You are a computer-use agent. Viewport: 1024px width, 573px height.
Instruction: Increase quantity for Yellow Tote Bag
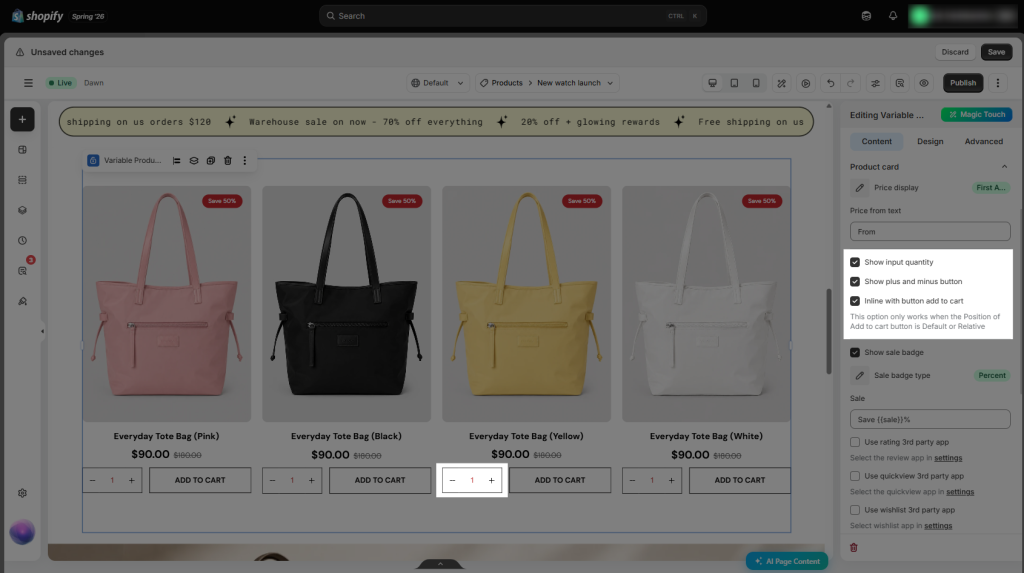(x=491, y=480)
